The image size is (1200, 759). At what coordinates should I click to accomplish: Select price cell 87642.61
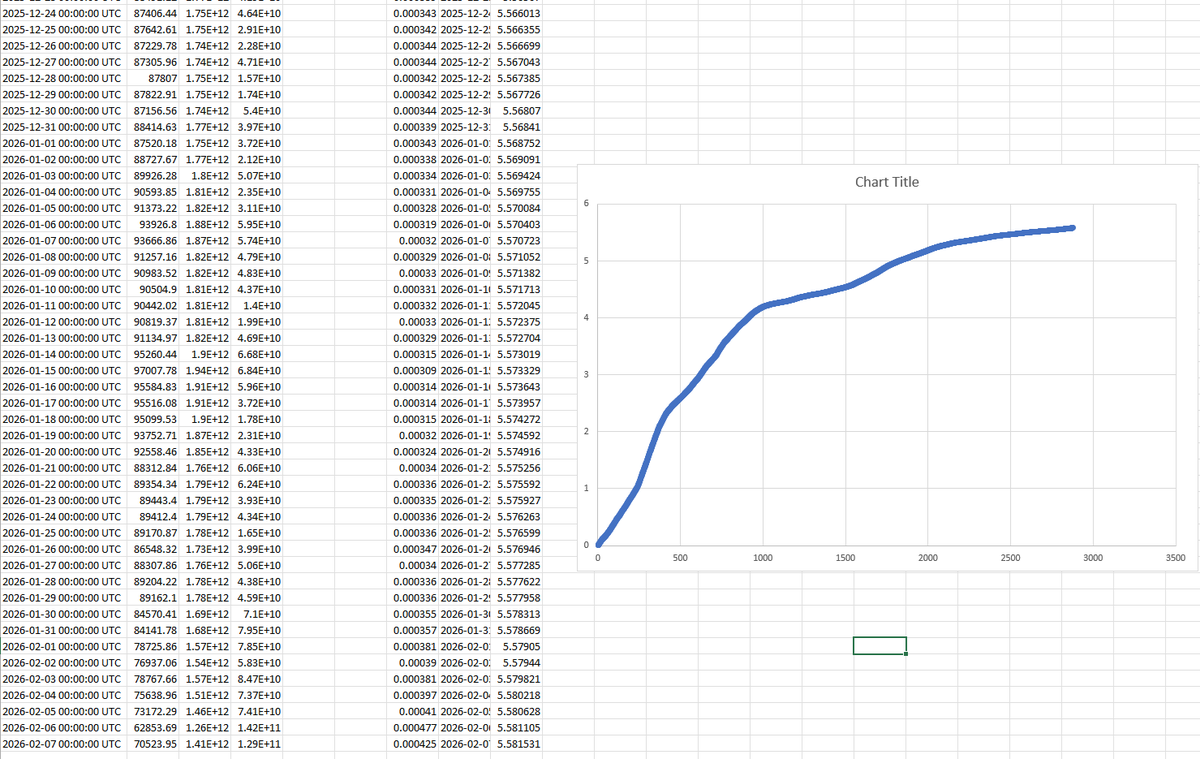155,31
